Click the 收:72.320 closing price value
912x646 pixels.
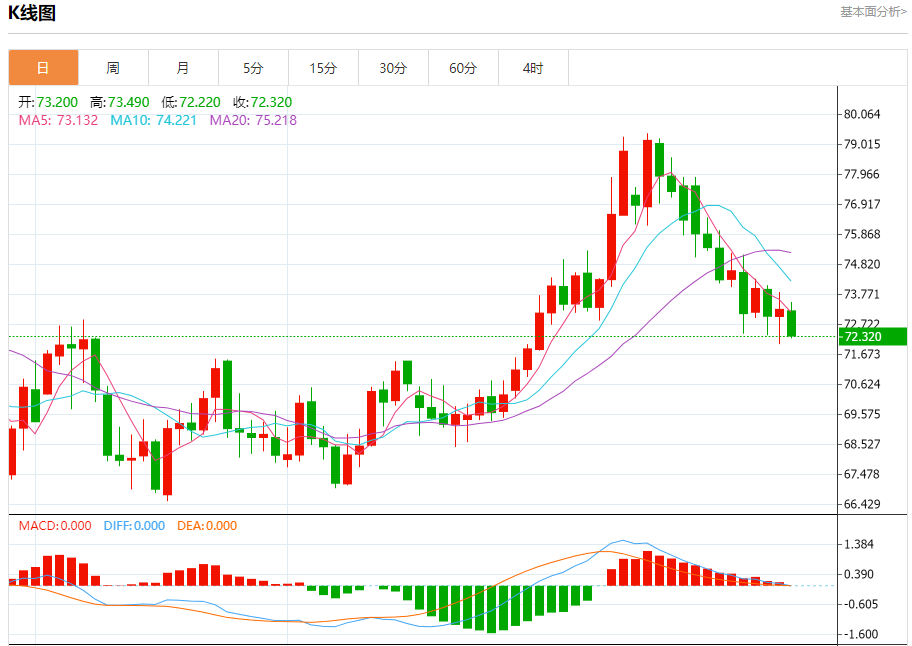coord(262,102)
